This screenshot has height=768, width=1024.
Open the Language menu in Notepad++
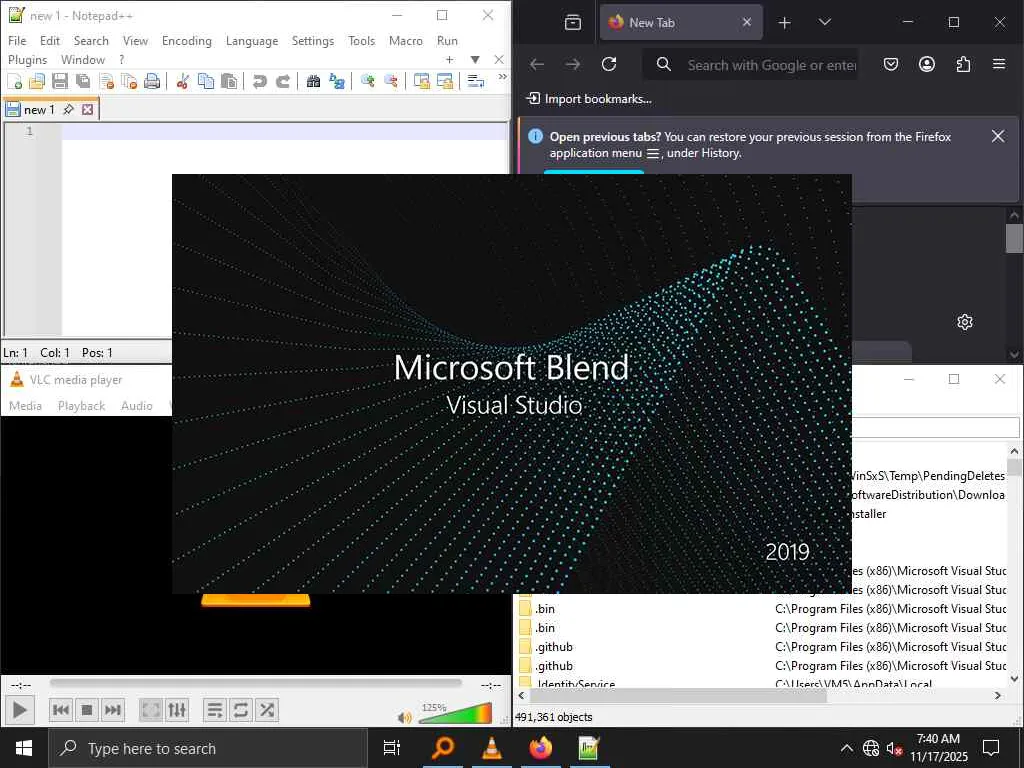coord(251,40)
